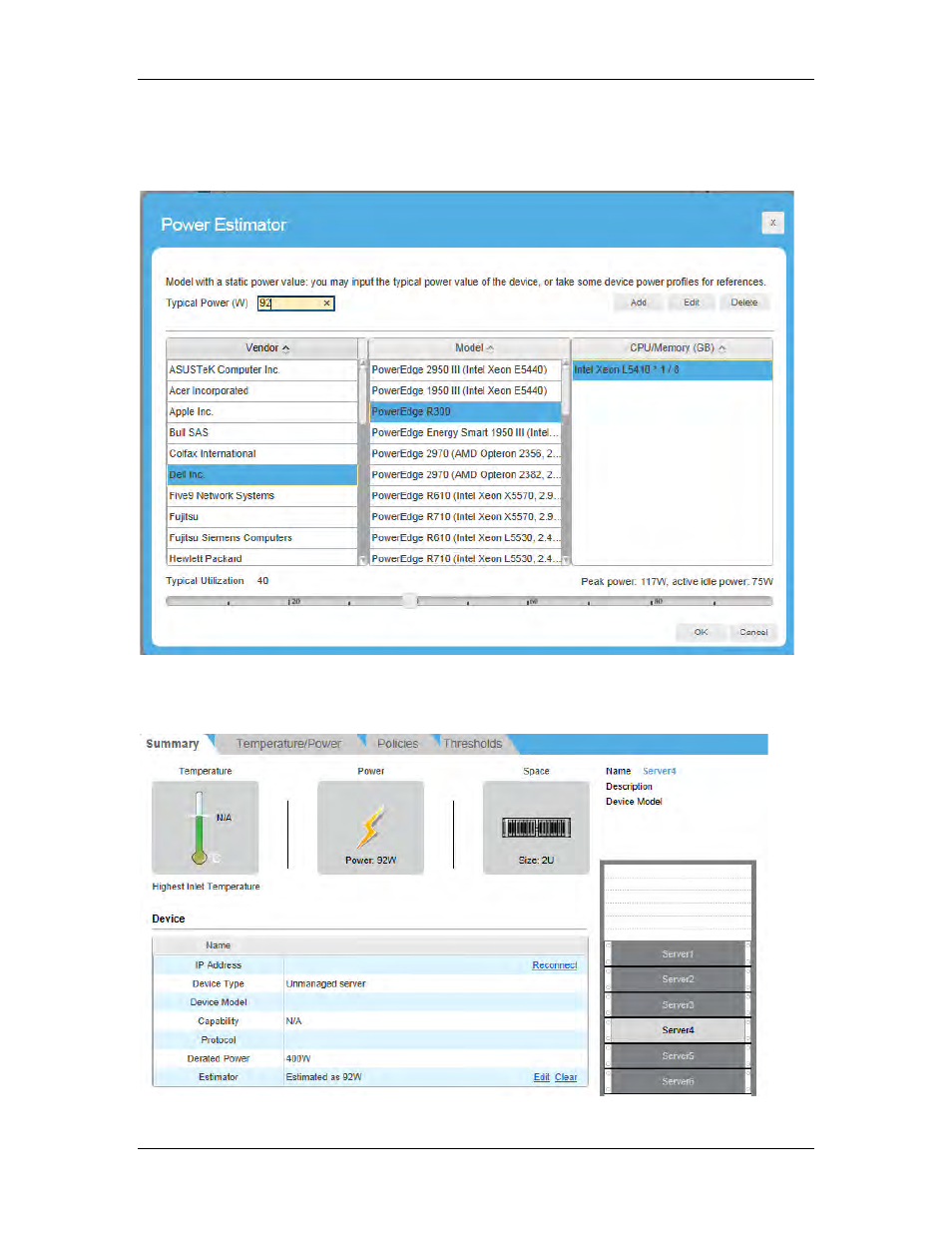Select vendor ASUSTeK Computer Inc.
The width and height of the screenshot is (952, 1233).
click(261, 370)
